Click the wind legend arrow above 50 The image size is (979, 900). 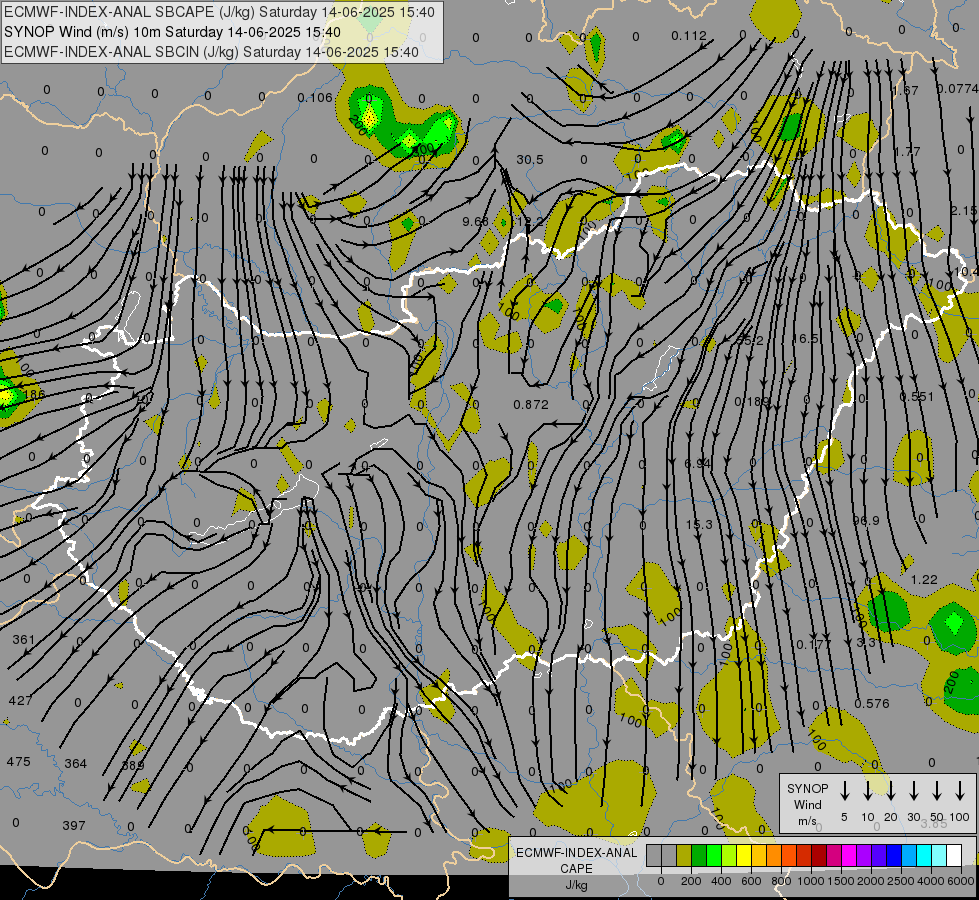coord(937,791)
